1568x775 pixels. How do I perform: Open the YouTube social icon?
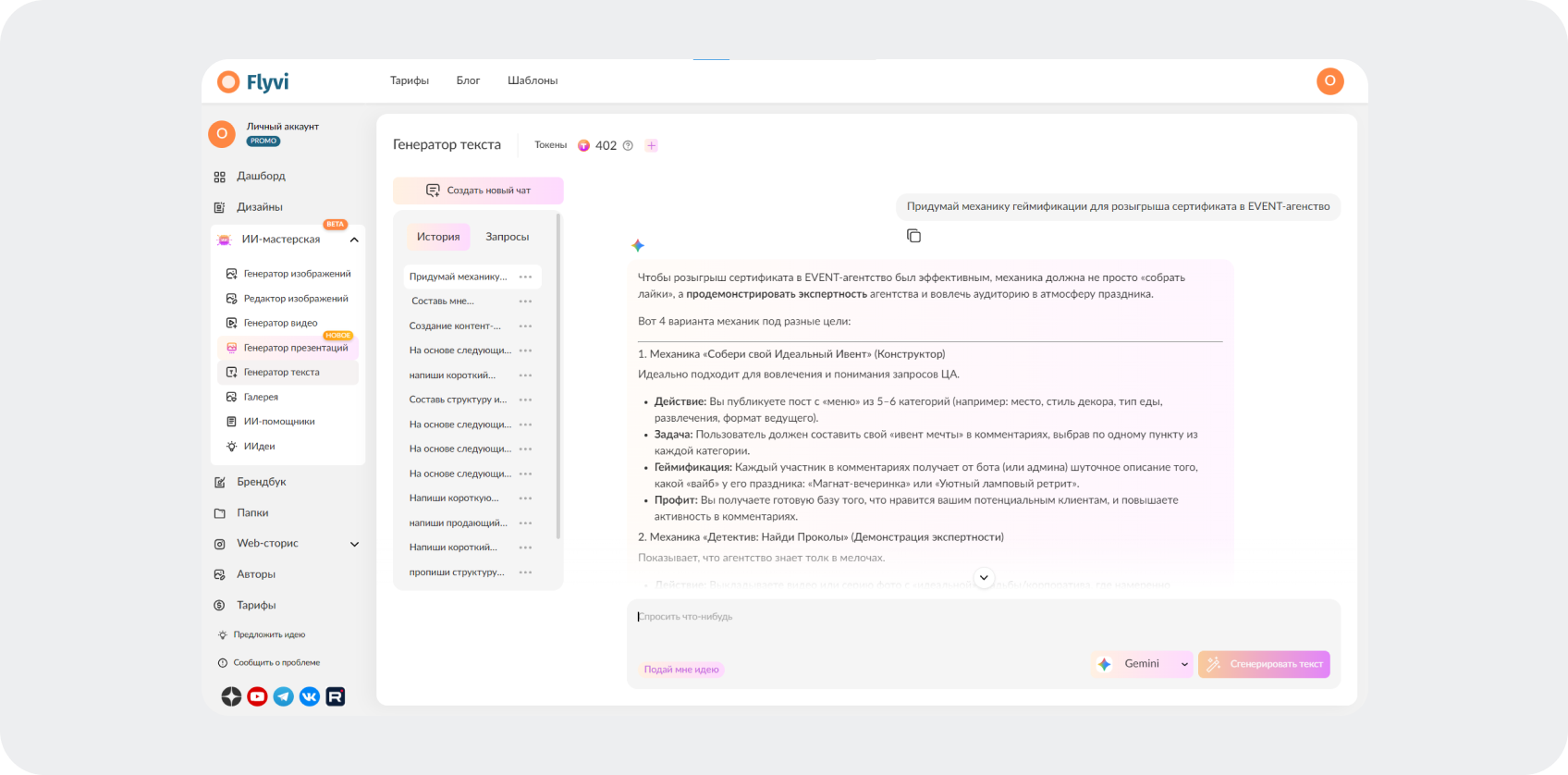(x=257, y=696)
